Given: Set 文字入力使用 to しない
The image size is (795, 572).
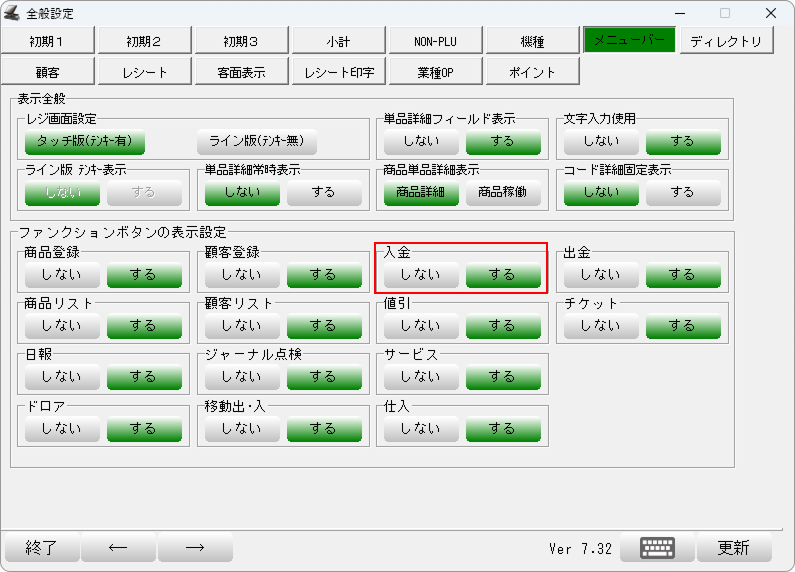Looking at the screenshot, I should point(601,141).
